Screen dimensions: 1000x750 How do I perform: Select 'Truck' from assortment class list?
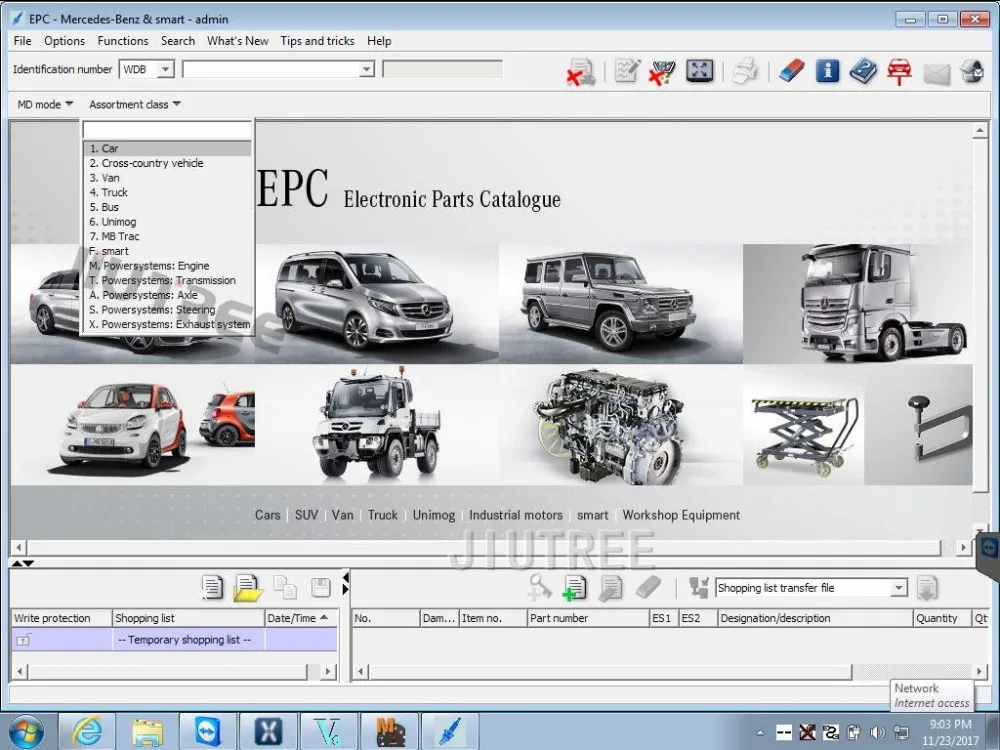click(114, 192)
